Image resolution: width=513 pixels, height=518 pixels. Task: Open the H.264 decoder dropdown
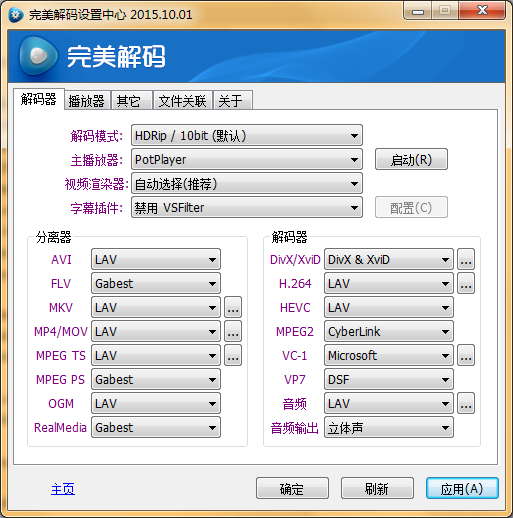coord(389,283)
